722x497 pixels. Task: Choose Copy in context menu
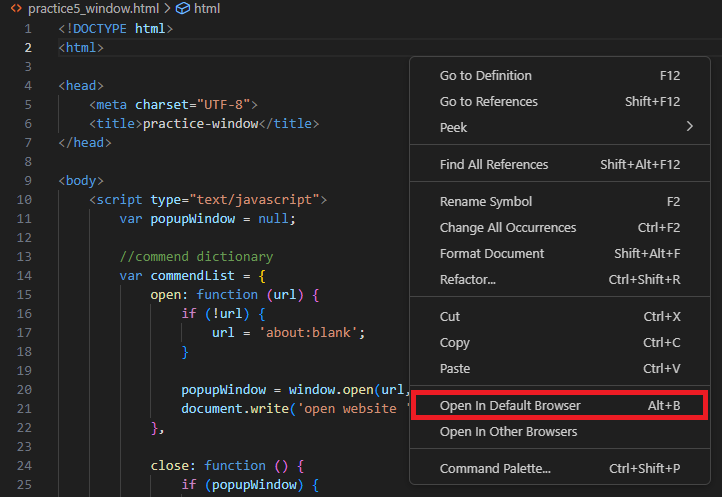click(559, 343)
